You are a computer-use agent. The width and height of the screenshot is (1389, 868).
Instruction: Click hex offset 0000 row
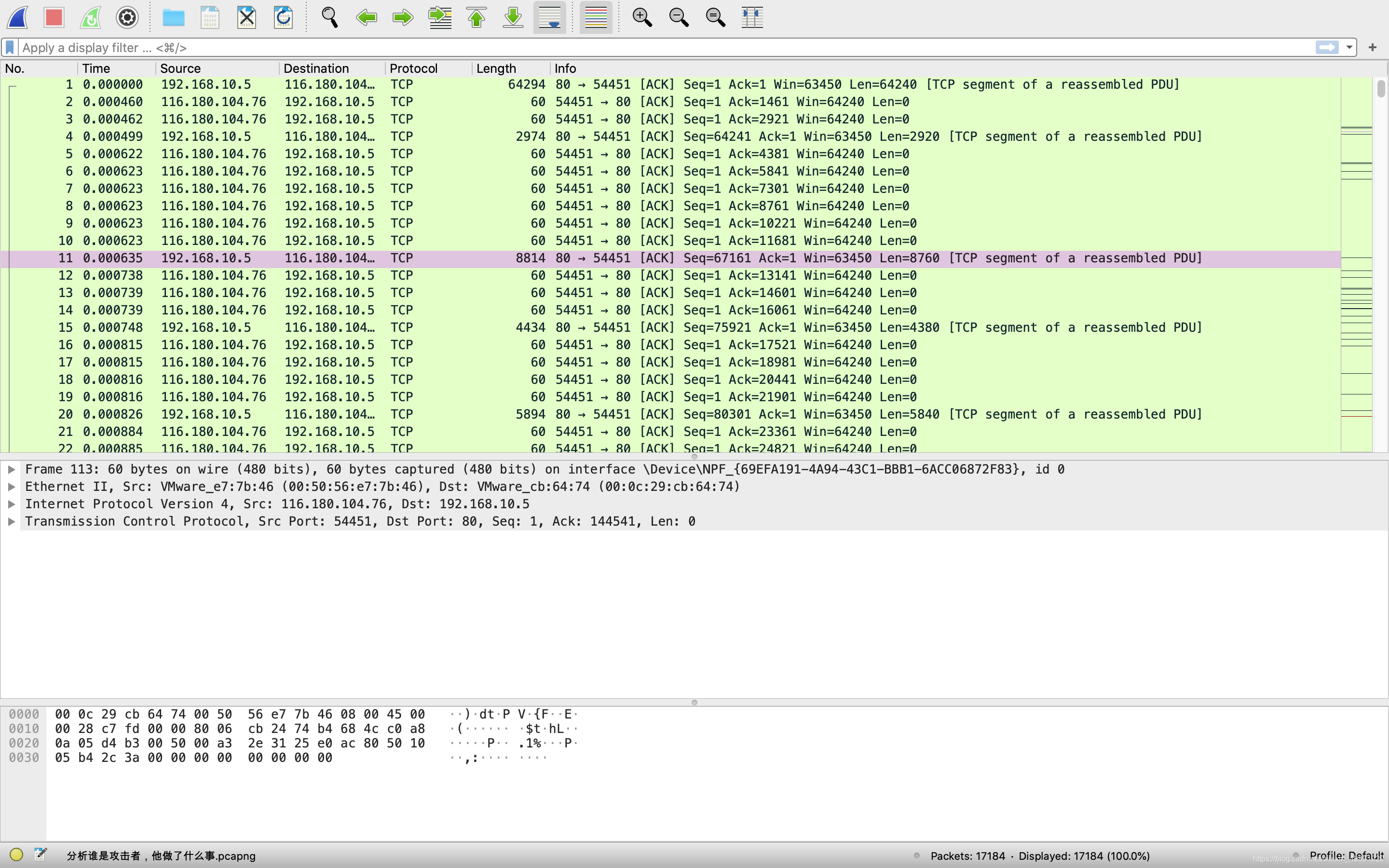[x=24, y=714]
